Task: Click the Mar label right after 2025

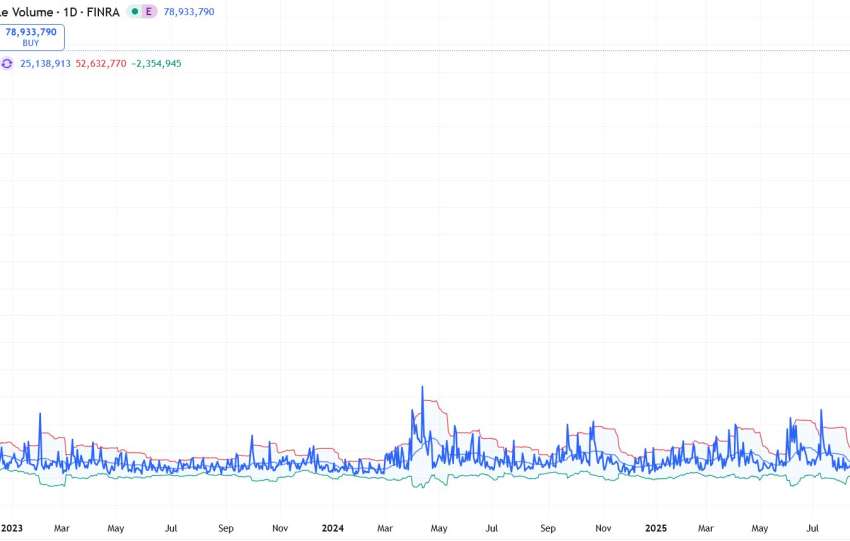Action: [706, 527]
